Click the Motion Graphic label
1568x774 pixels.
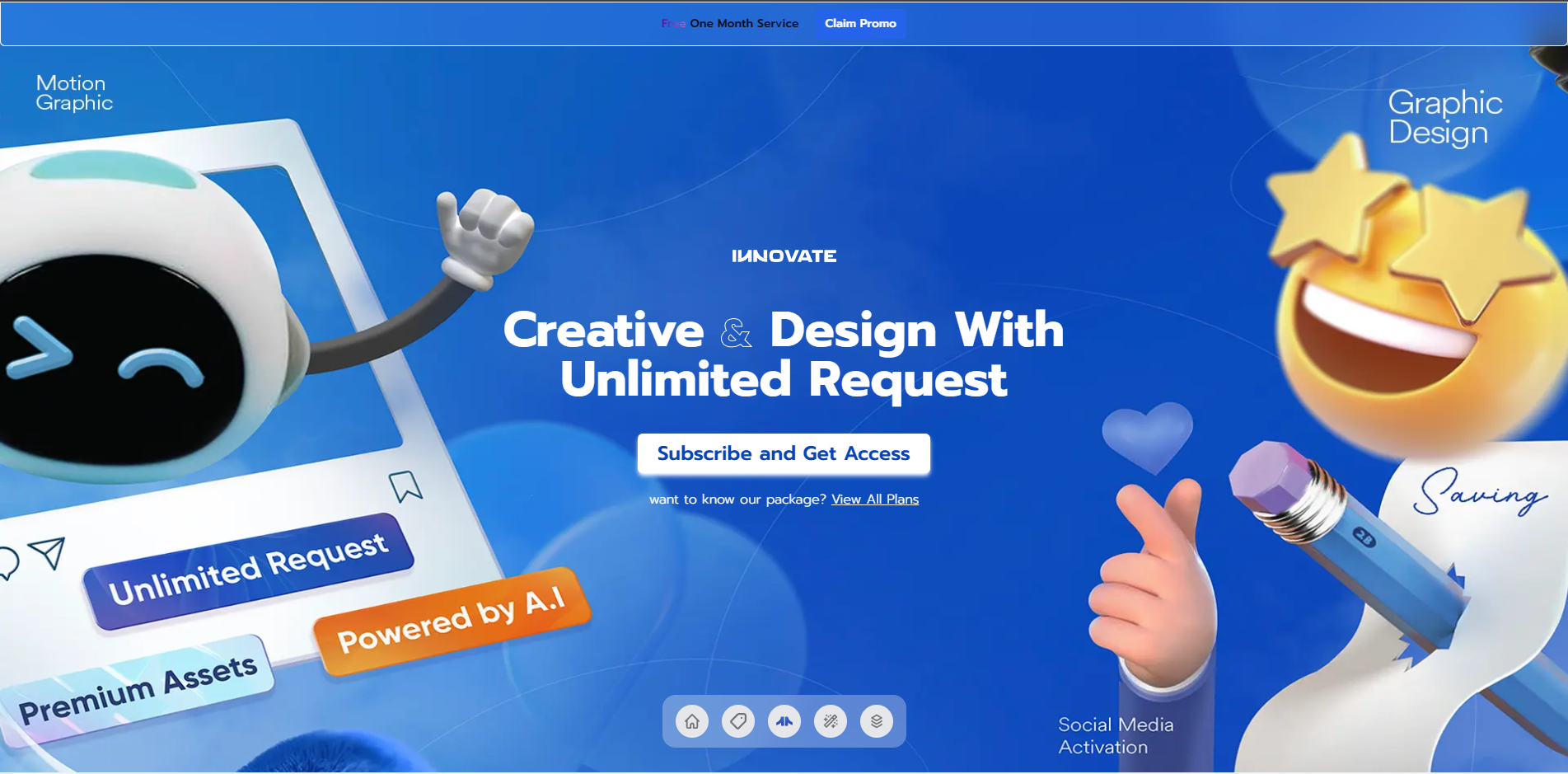point(74,93)
